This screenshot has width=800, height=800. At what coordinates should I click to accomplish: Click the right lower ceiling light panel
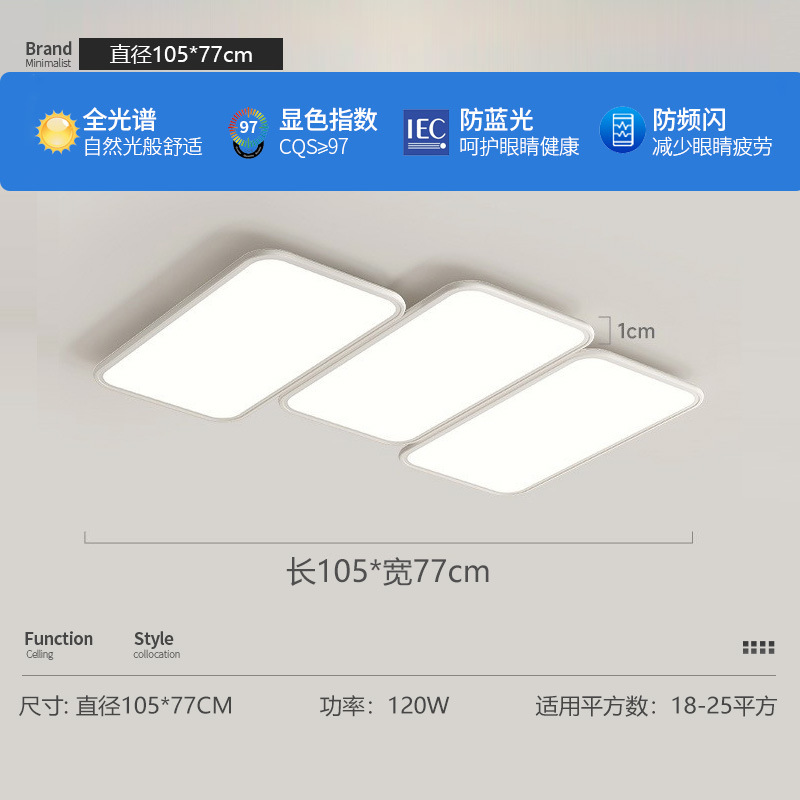552,422
